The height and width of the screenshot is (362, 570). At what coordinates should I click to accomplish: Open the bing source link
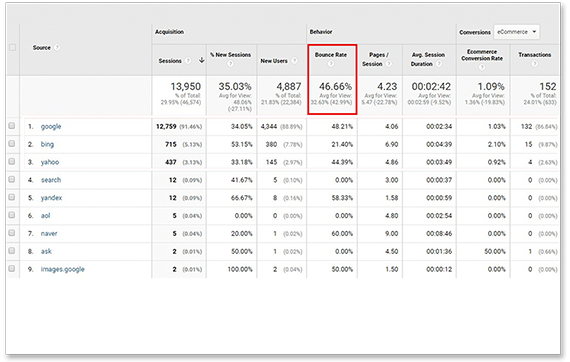coord(47,144)
